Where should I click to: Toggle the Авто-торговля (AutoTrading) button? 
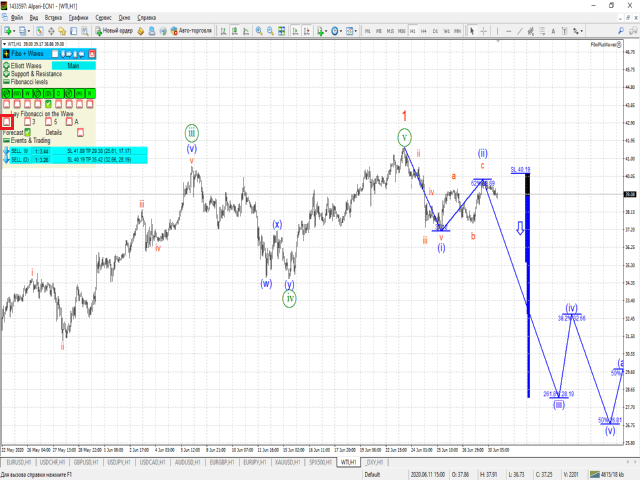point(191,31)
